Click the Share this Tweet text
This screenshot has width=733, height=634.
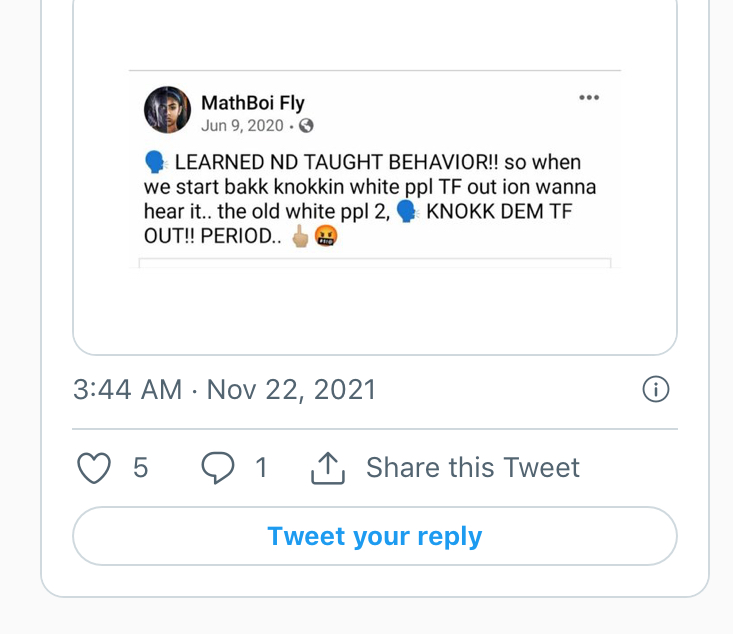pyautogui.click(x=473, y=468)
